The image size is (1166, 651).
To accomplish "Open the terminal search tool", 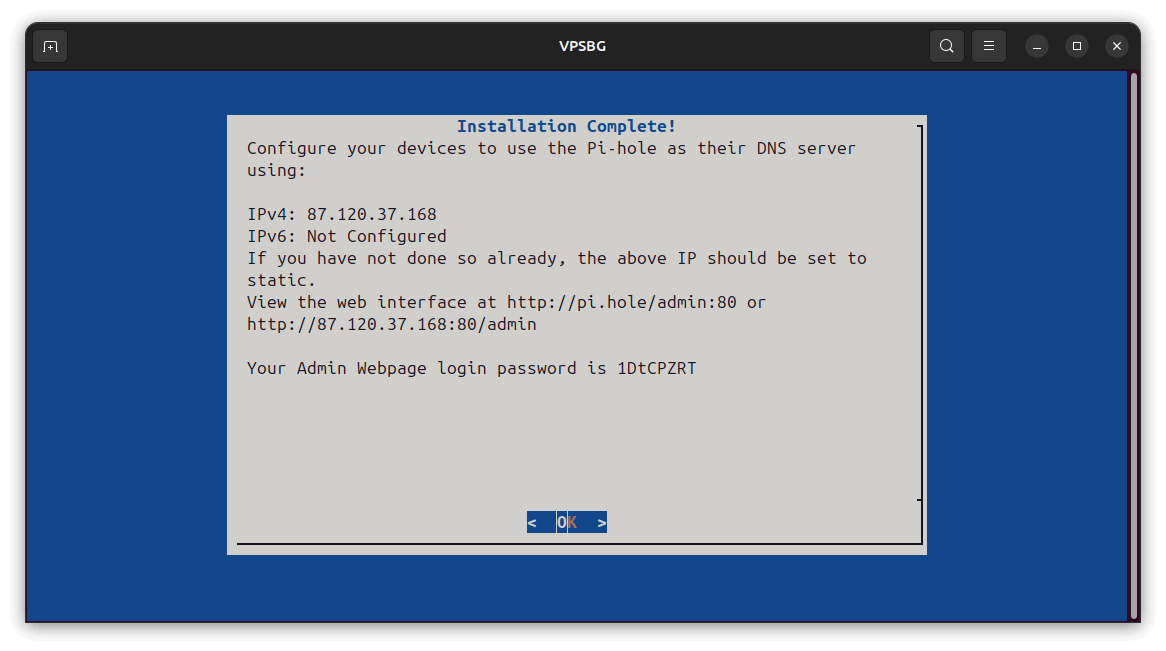I will [x=947, y=46].
